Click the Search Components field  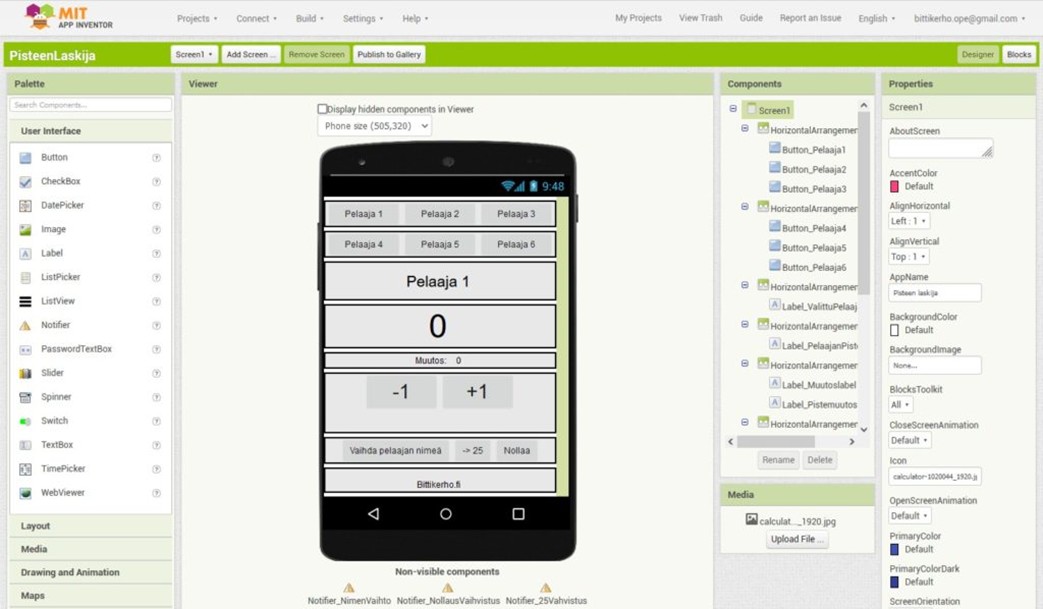point(90,105)
